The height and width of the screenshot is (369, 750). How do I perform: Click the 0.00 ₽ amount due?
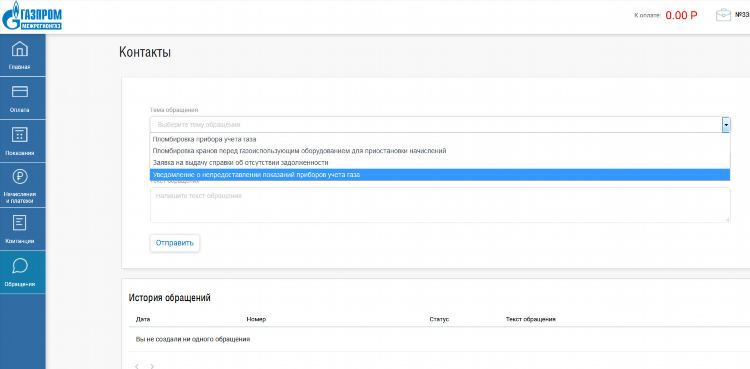coord(681,15)
